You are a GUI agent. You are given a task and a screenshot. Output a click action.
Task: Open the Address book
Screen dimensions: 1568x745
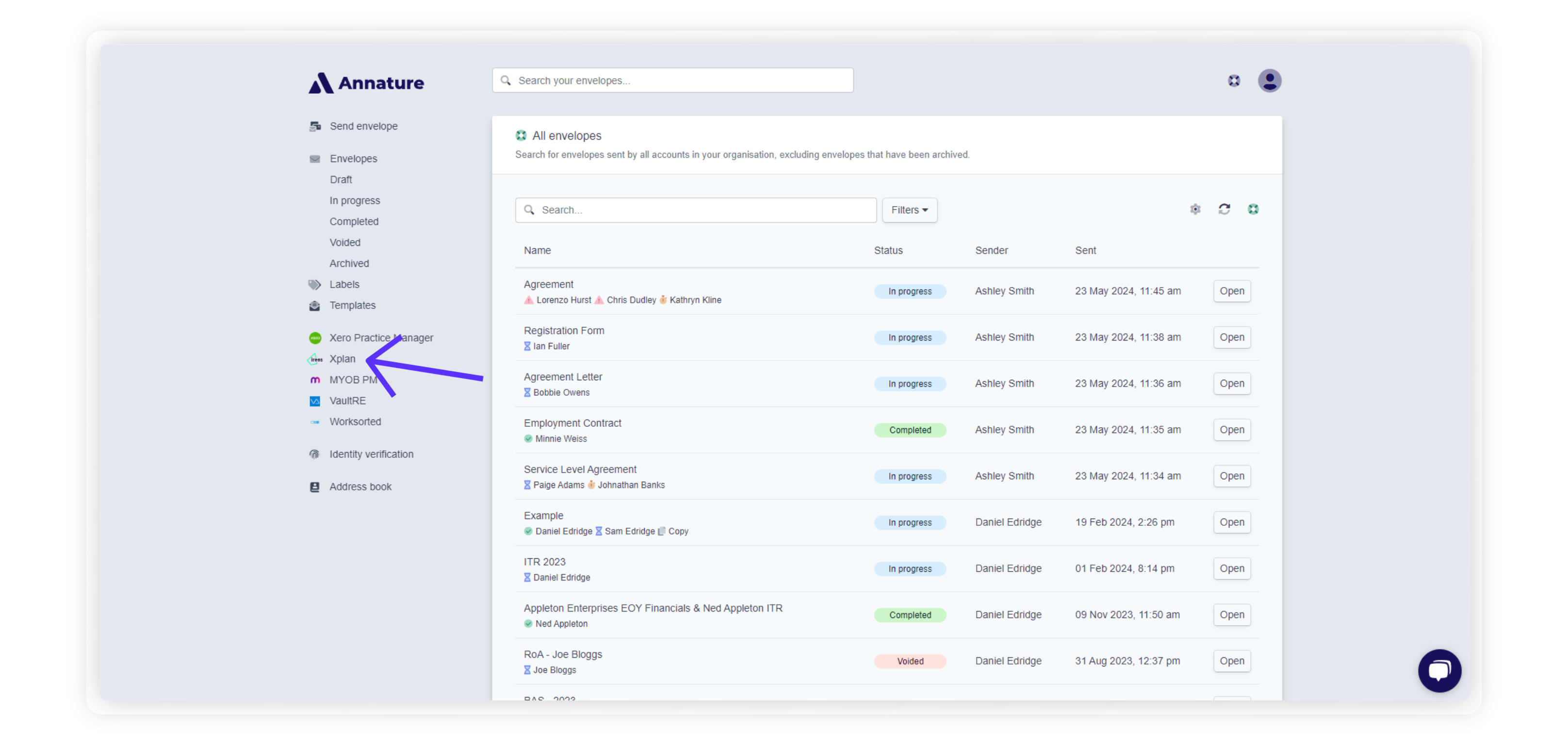coord(360,486)
